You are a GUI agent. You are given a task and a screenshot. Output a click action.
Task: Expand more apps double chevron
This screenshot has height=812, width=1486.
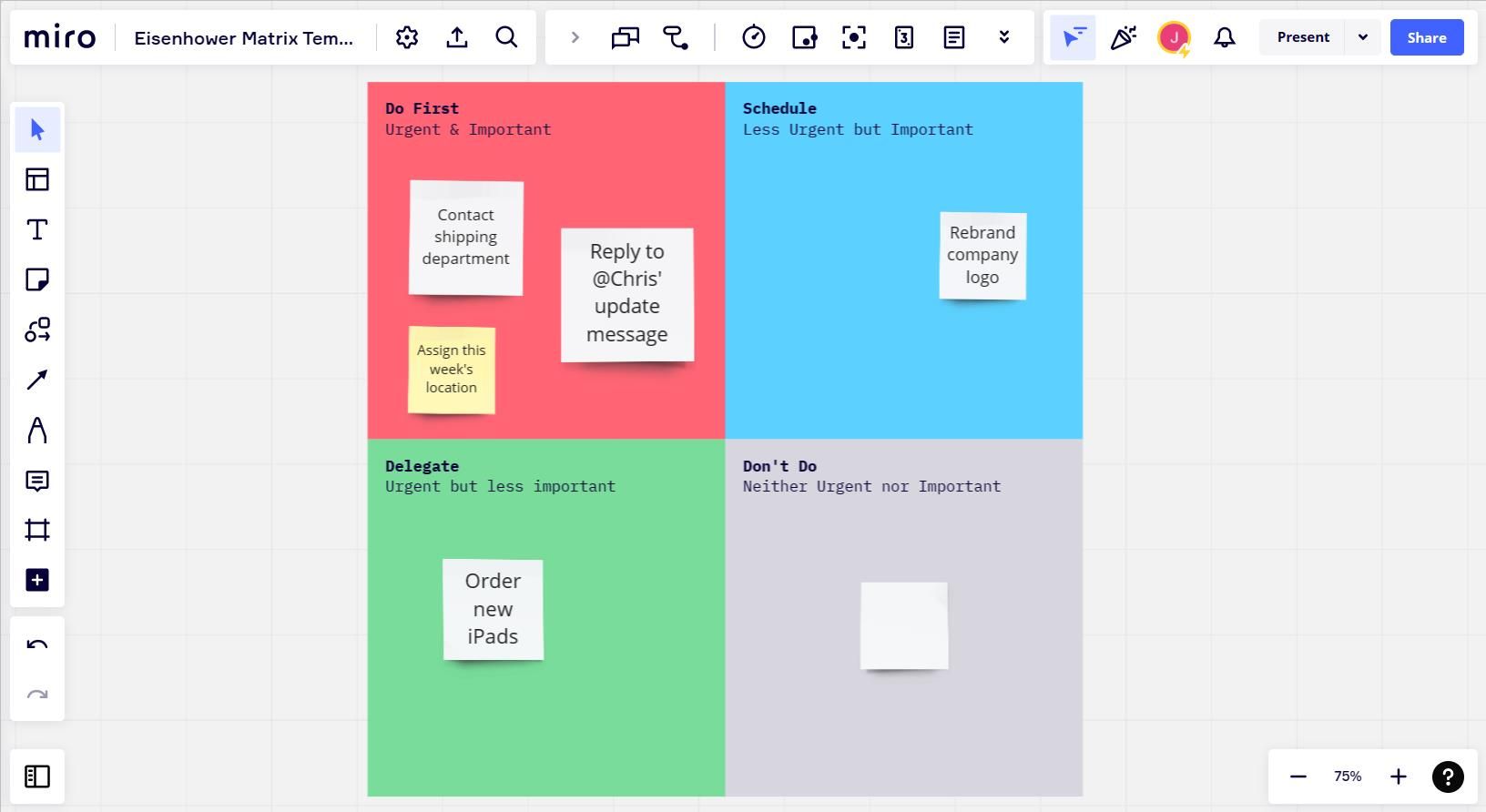1004,37
